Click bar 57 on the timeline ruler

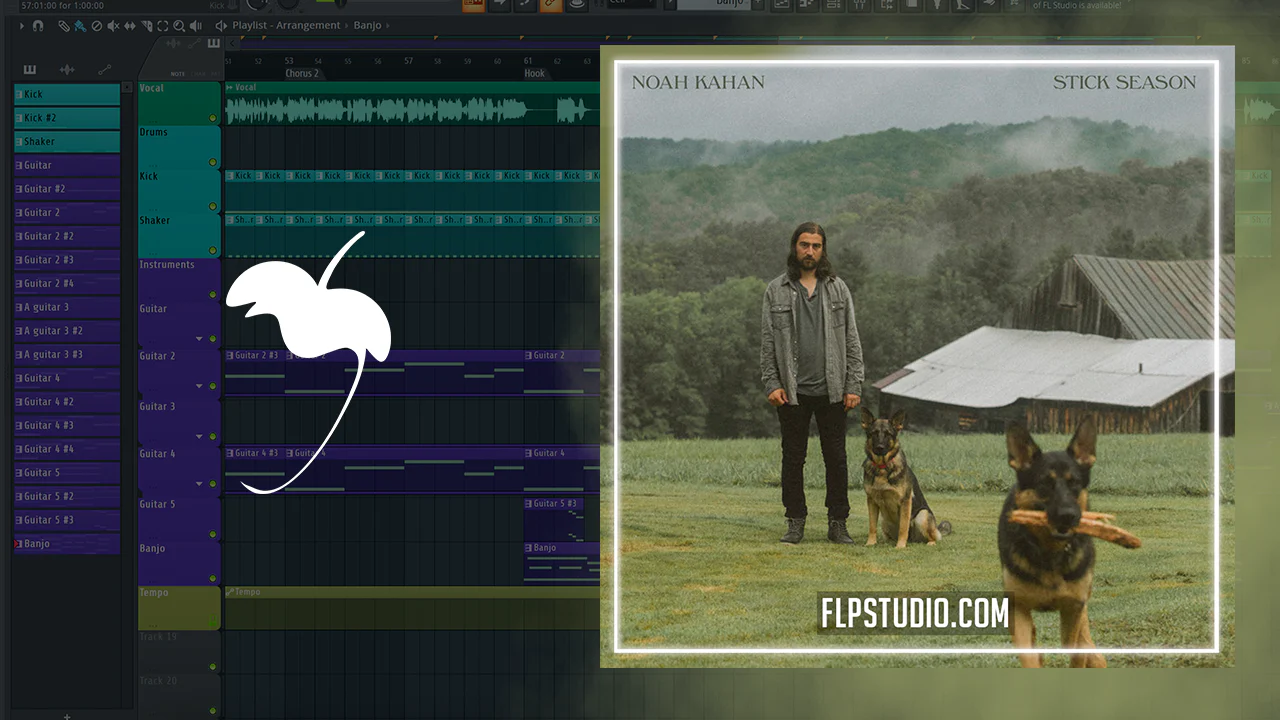[408, 61]
